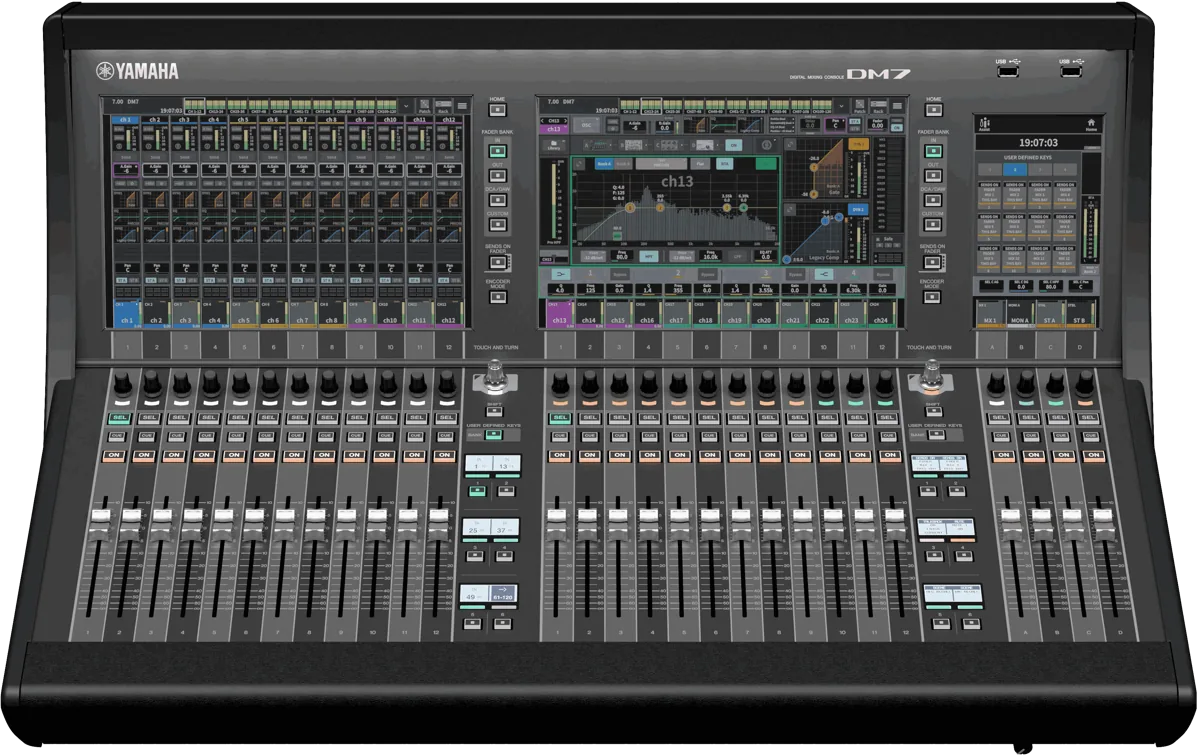Expand meter bank chevron on right screen
The height and width of the screenshot is (755, 1200).
pos(842,106)
